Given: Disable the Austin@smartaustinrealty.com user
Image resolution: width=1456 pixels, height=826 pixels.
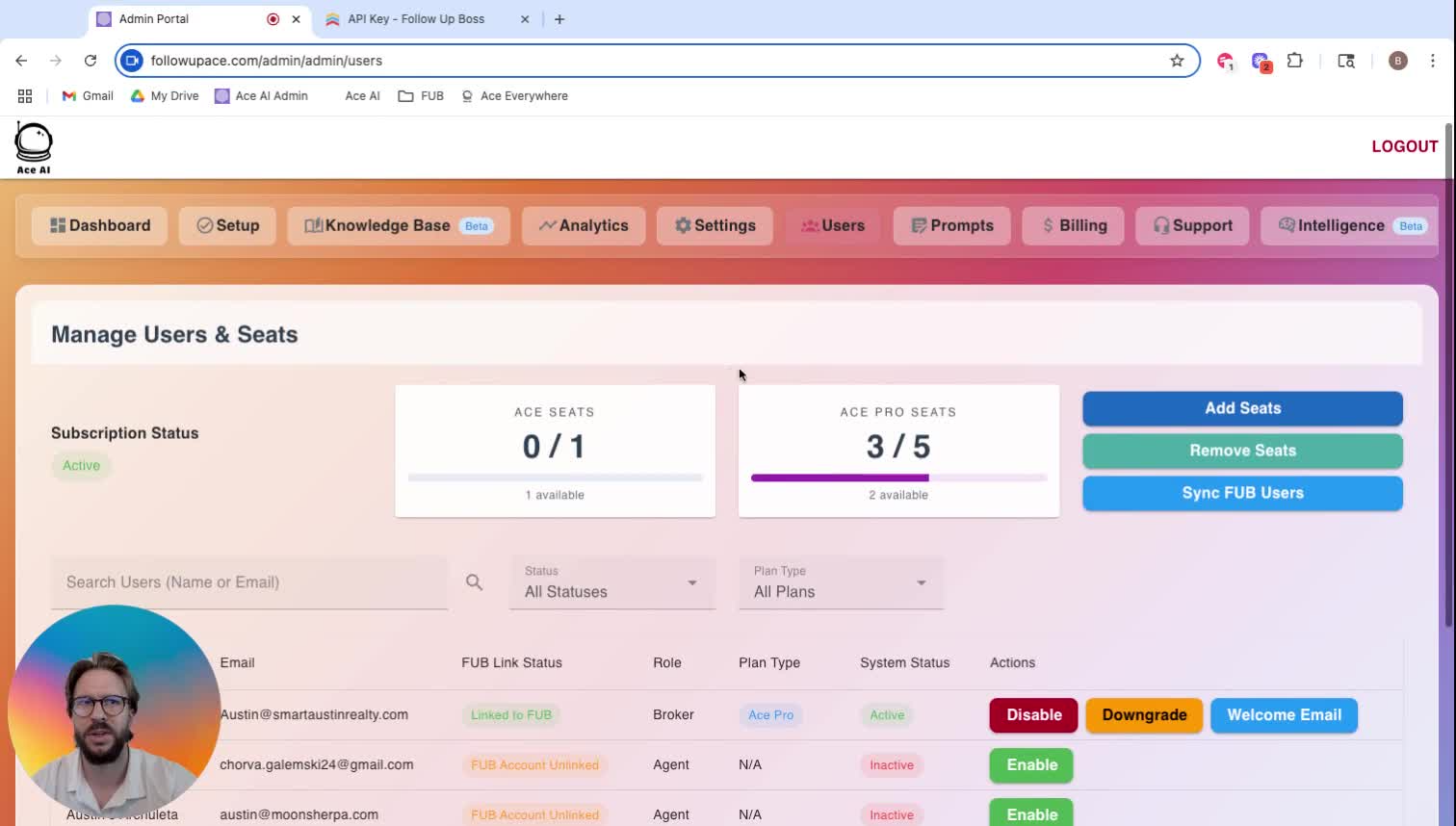Looking at the screenshot, I should 1033,715.
